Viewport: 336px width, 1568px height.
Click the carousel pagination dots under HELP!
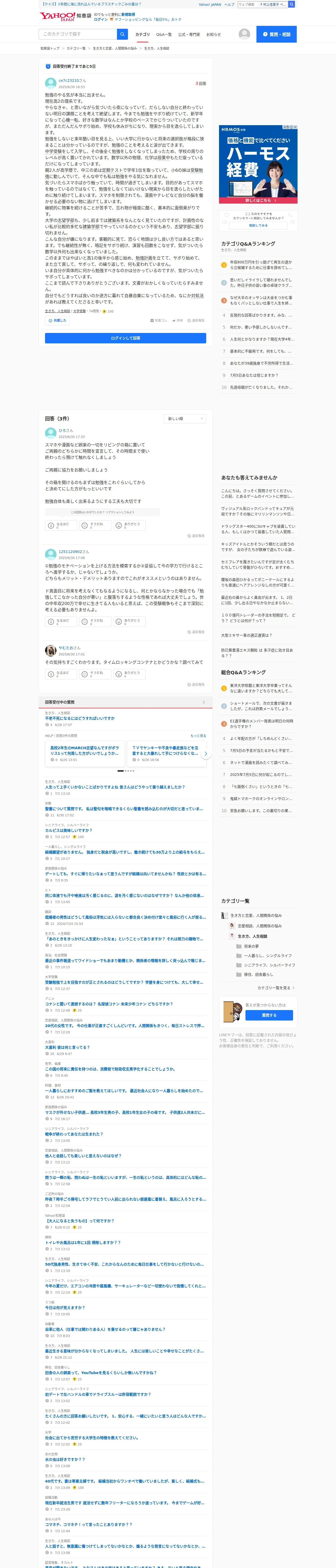pyautogui.click(x=126, y=771)
